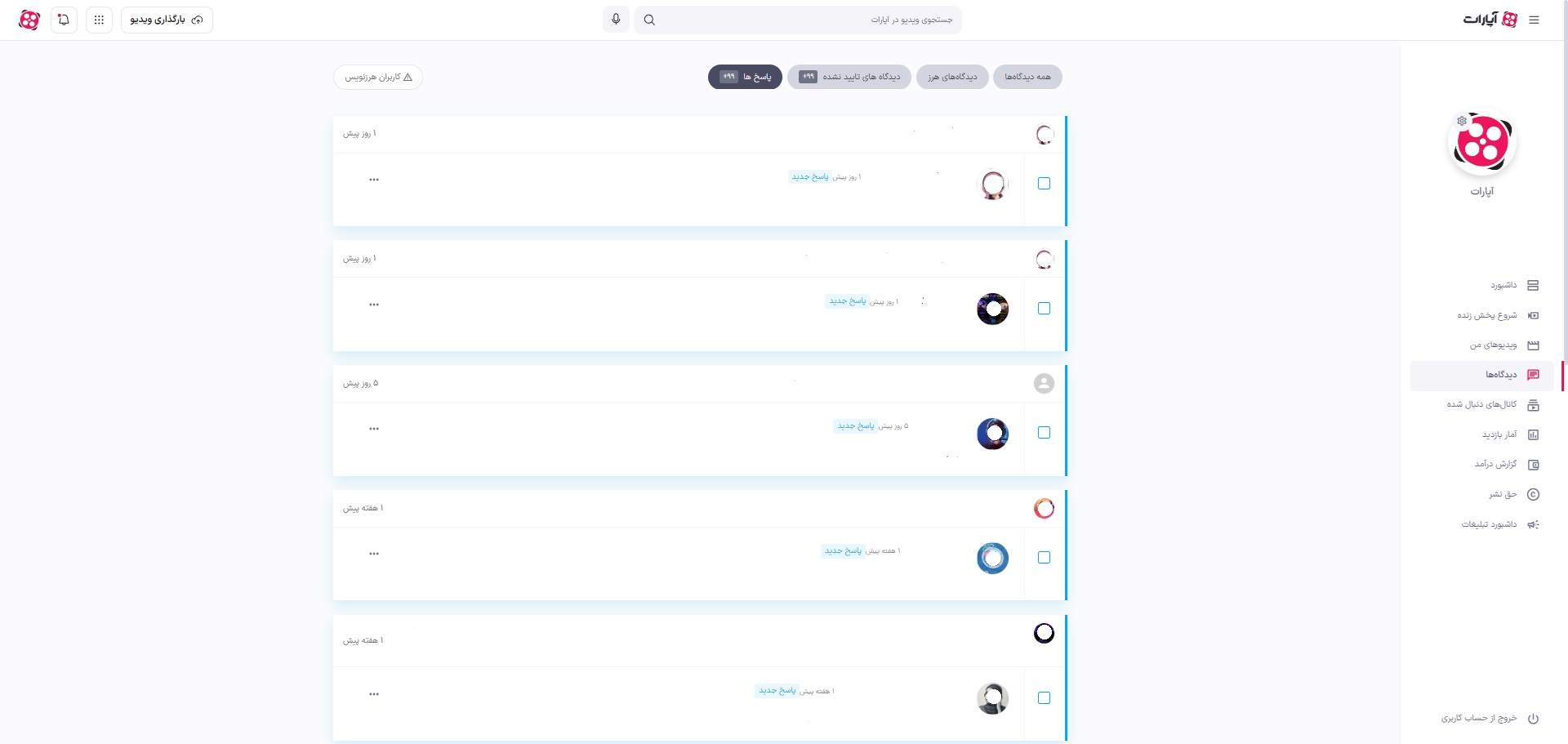Open three-dots menu of fourth comment
1568x744 pixels.
click(x=374, y=554)
